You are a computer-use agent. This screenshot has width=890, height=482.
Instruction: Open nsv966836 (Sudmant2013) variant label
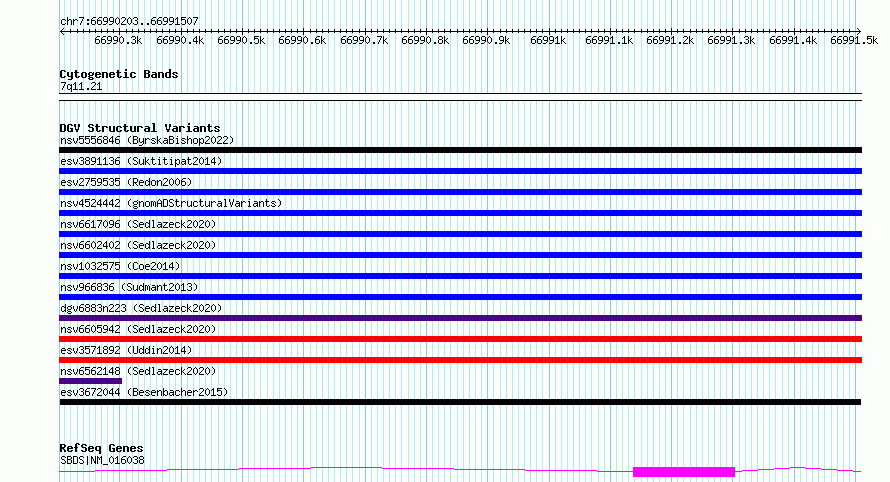[129, 287]
